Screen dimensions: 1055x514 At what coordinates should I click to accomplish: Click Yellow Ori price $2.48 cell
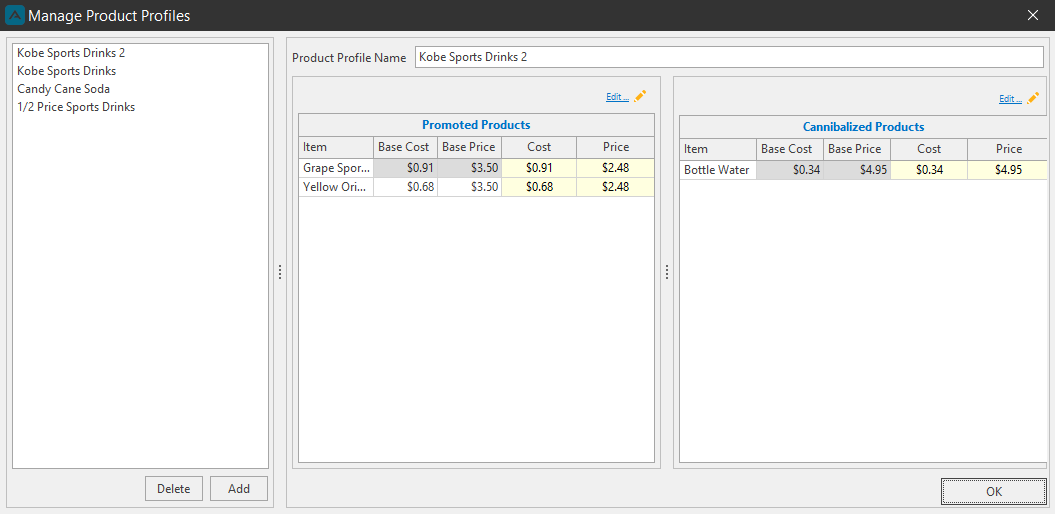point(615,187)
